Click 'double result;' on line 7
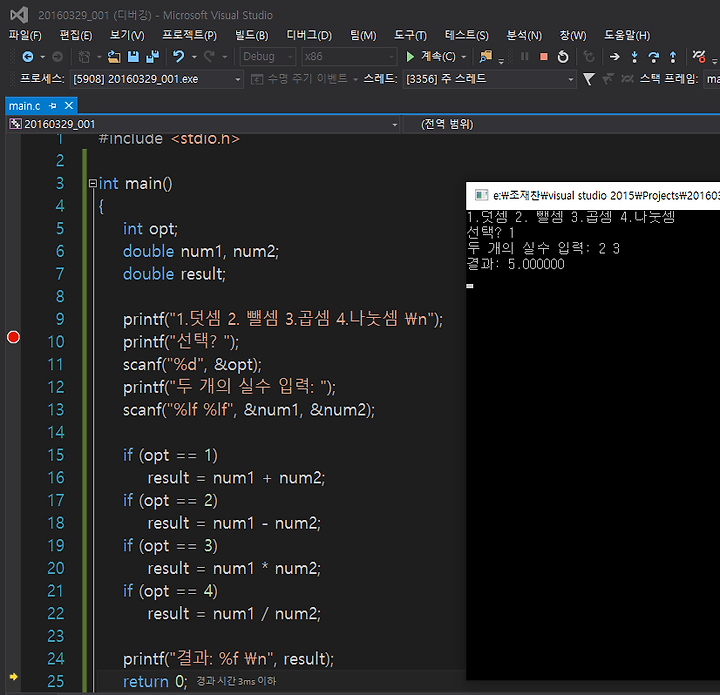Screen dimensions: 720x695 pos(174,274)
